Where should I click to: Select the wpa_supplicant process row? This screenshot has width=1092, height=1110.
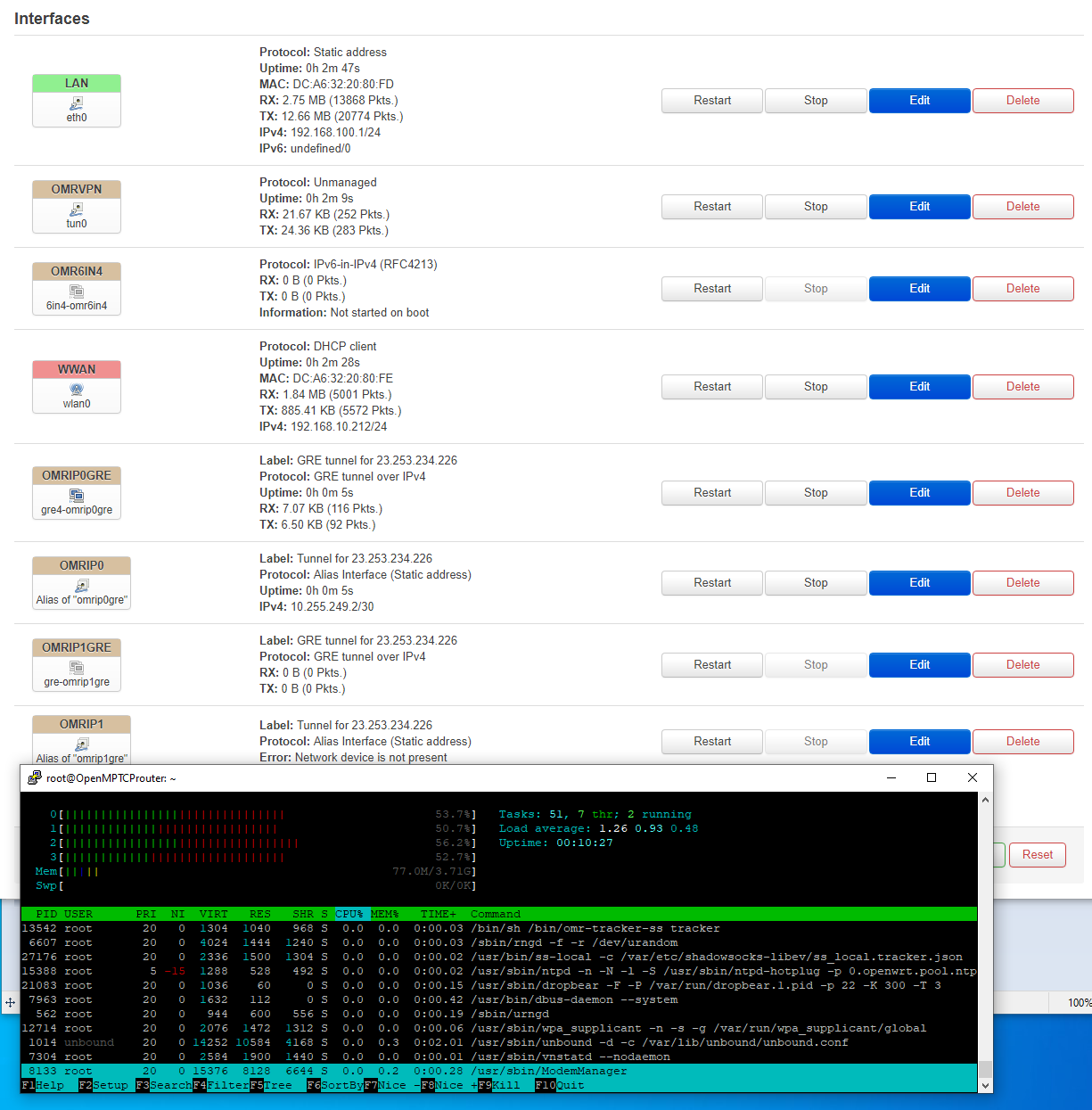499,1028
